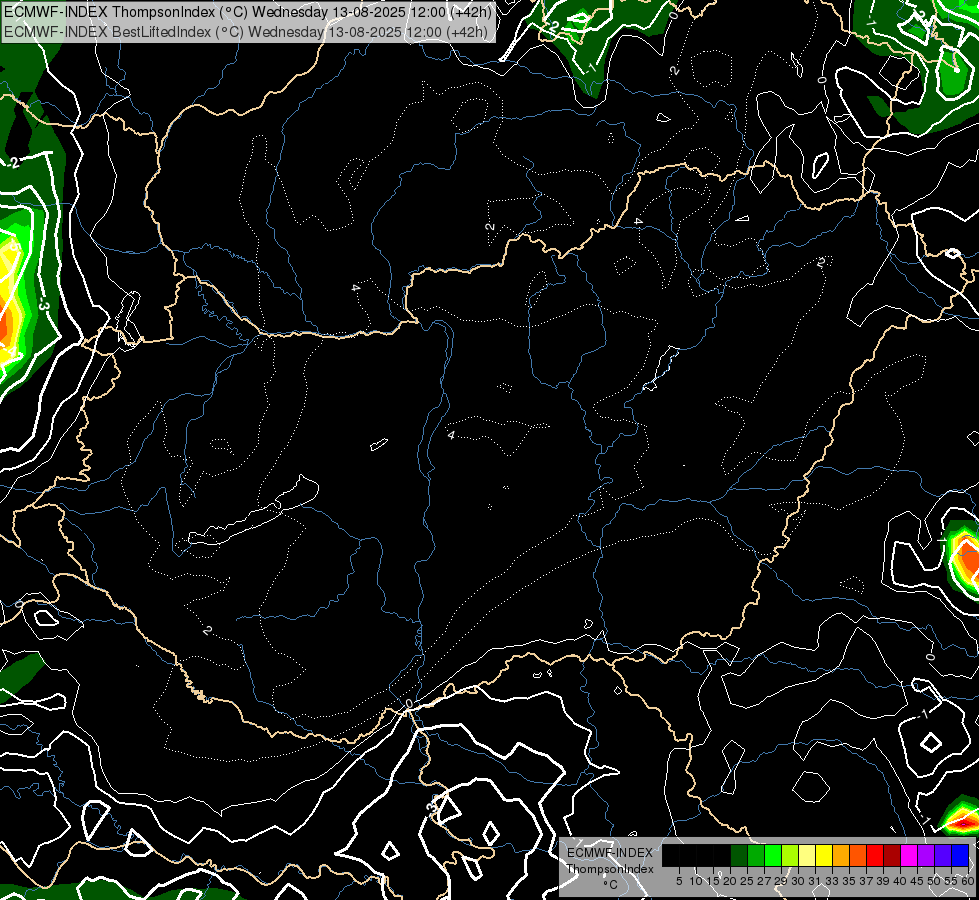Click the magenta 40–45 legend swatch

pos(908,855)
